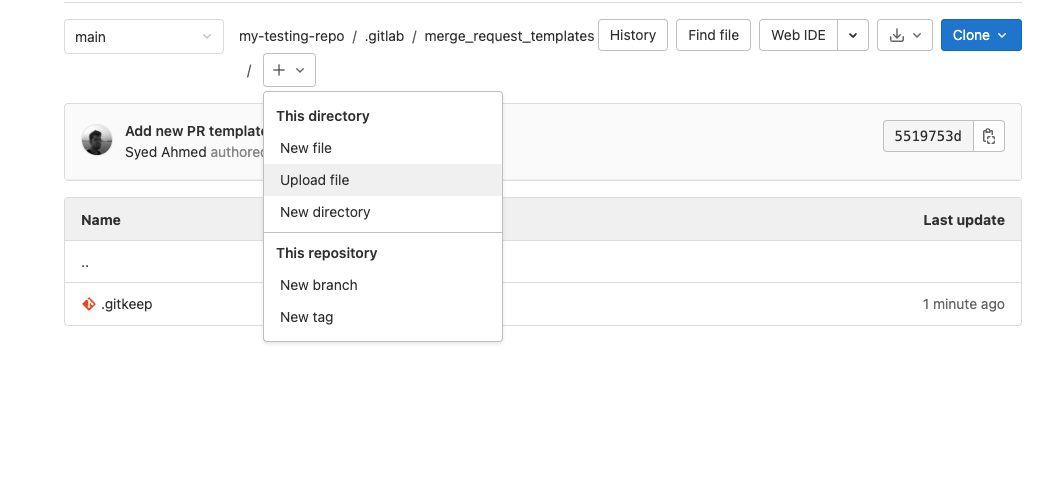
Task: Click commit hash 5519753d
Action: tap(928, 137)
